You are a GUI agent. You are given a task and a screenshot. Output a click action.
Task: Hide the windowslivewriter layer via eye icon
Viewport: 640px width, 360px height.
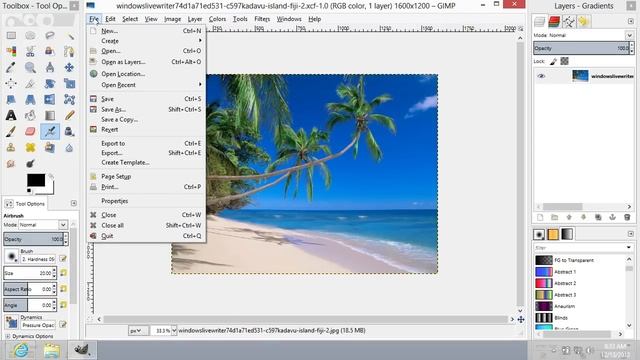(541, 76)
